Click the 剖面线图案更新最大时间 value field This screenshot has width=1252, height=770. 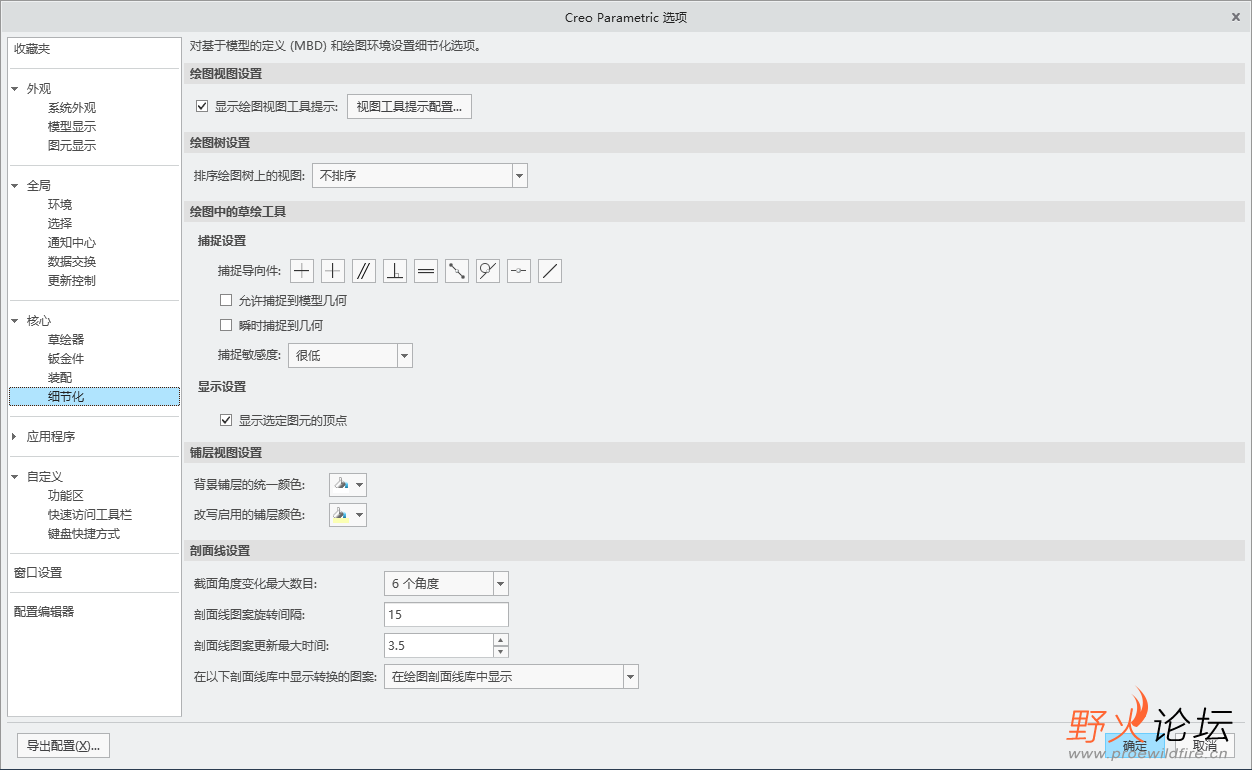pyautogui.click(x=439, y=646)
